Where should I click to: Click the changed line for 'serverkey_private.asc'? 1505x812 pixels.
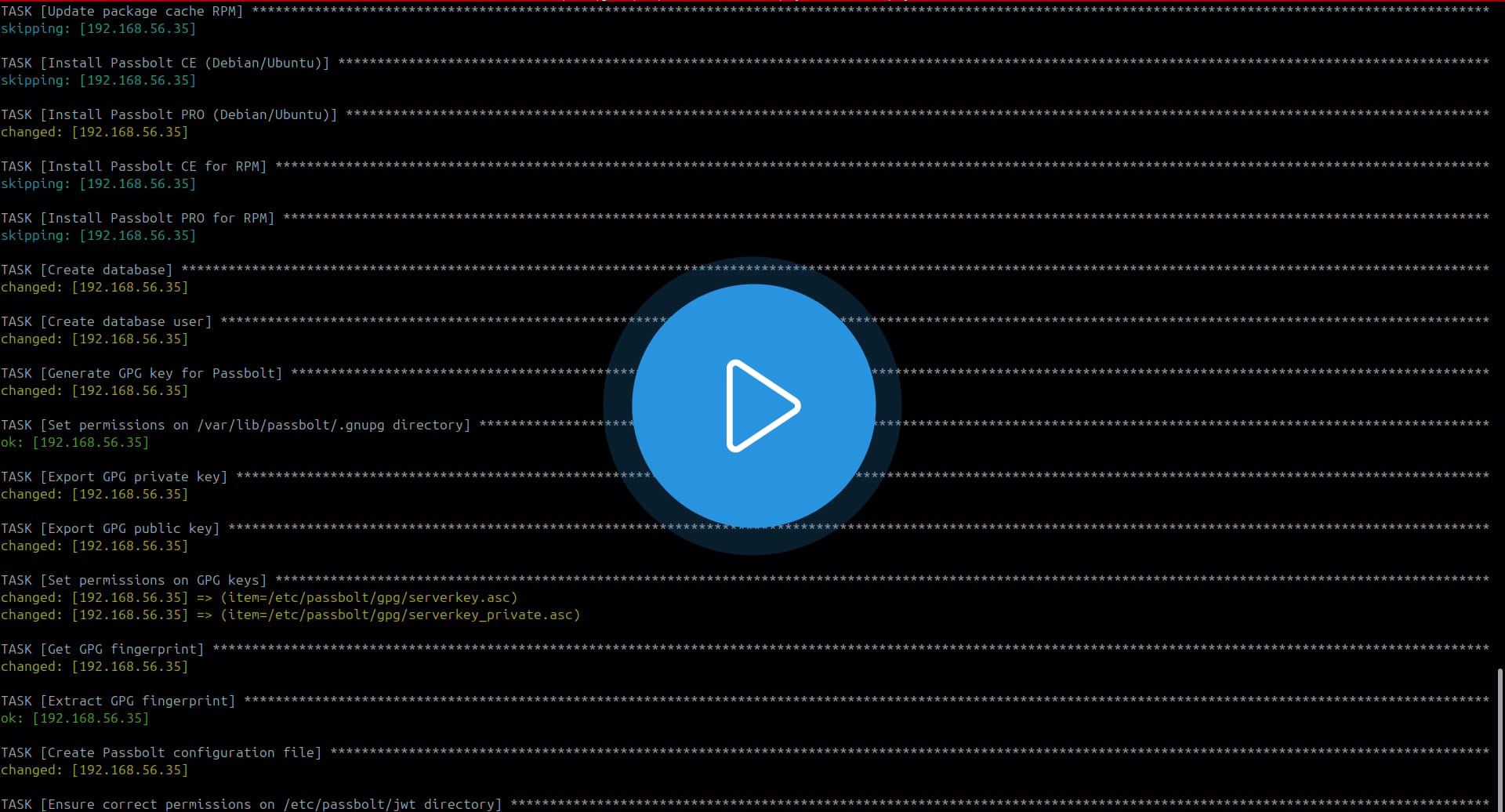291,614
